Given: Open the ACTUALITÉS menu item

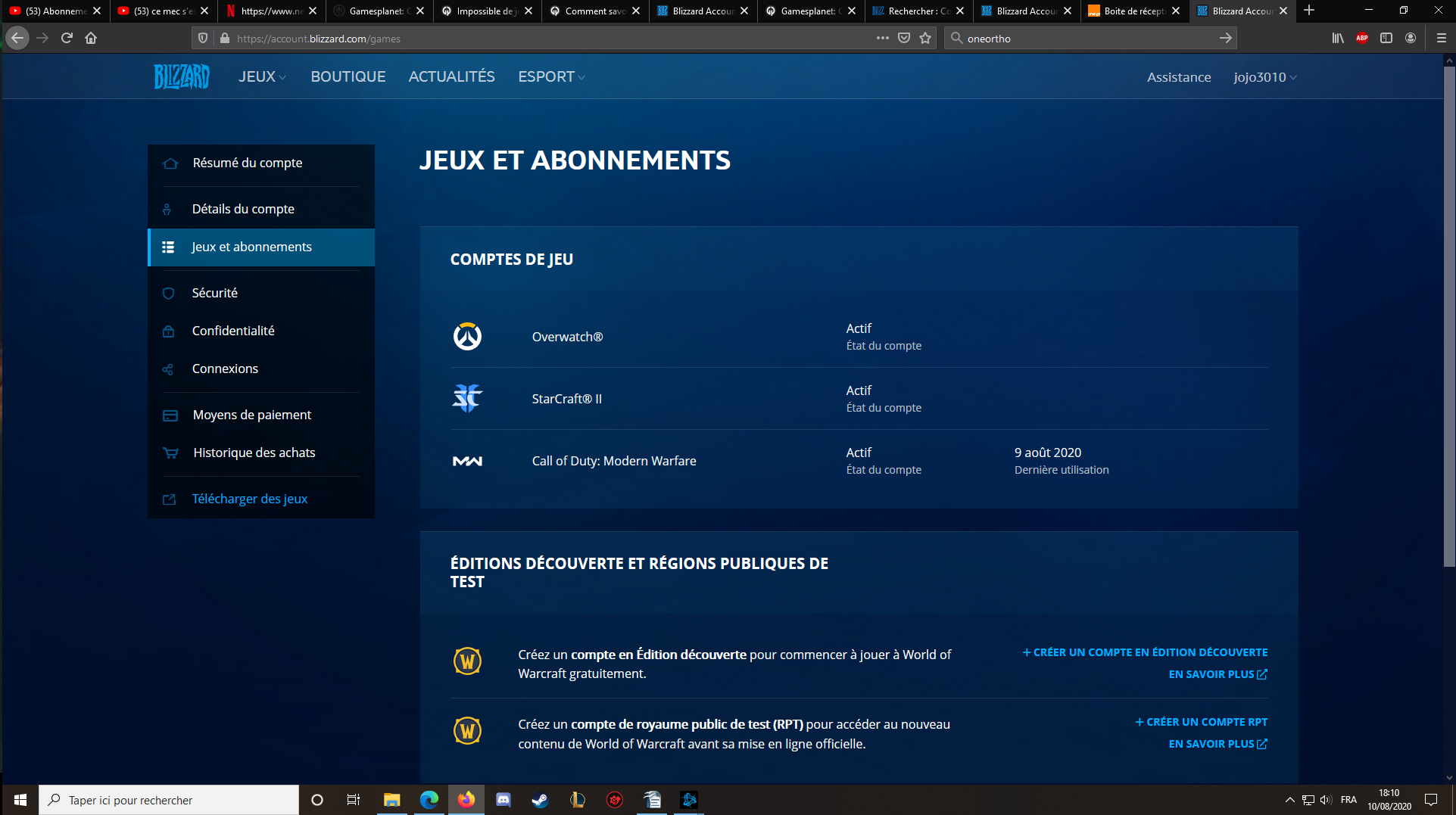Looking at the screenshot, I should tap(452, 76).
